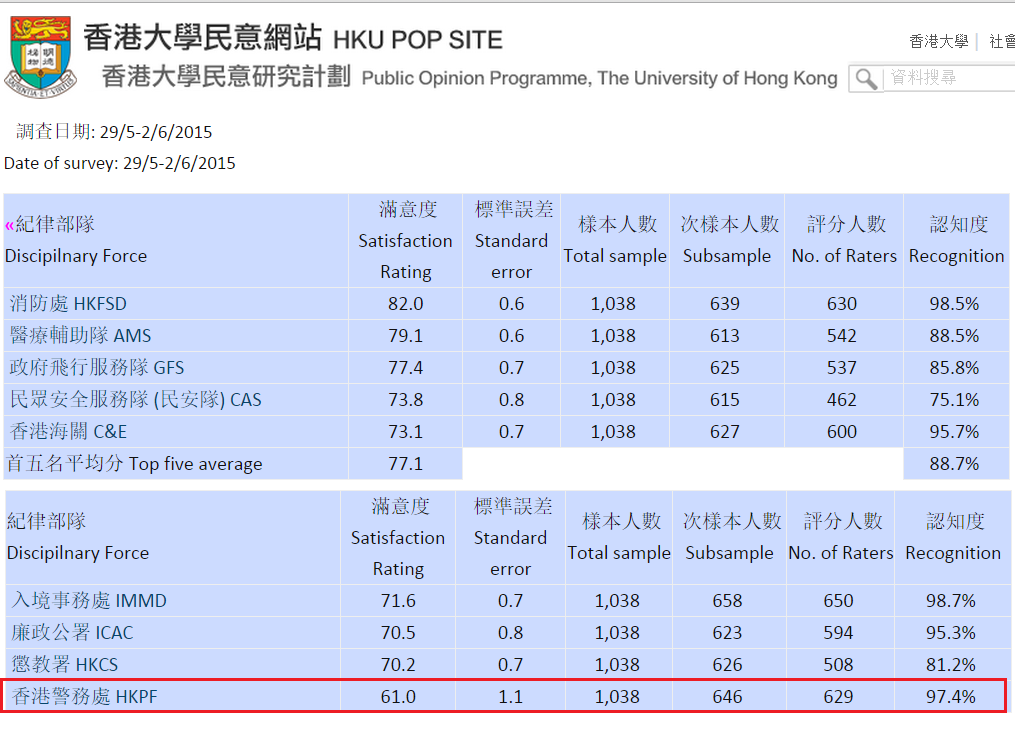This screenshot has width=1015, height=732.
Task: Click the 政府飛行服務隊 GFS row label
Action: click(96, 368)
